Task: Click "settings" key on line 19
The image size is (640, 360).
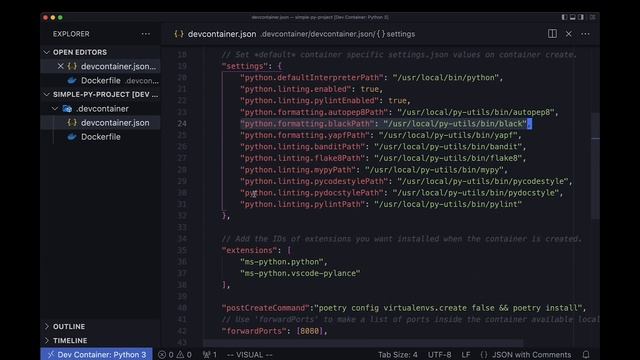Action: (x=245, y=66)
